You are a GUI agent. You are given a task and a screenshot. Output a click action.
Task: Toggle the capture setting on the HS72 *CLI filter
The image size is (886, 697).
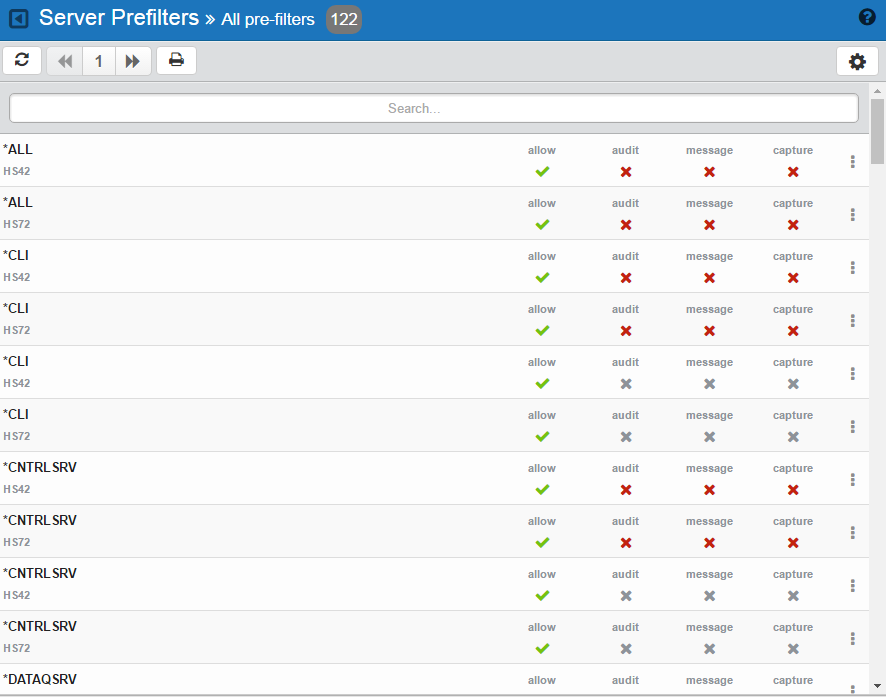tap(792, 330)
